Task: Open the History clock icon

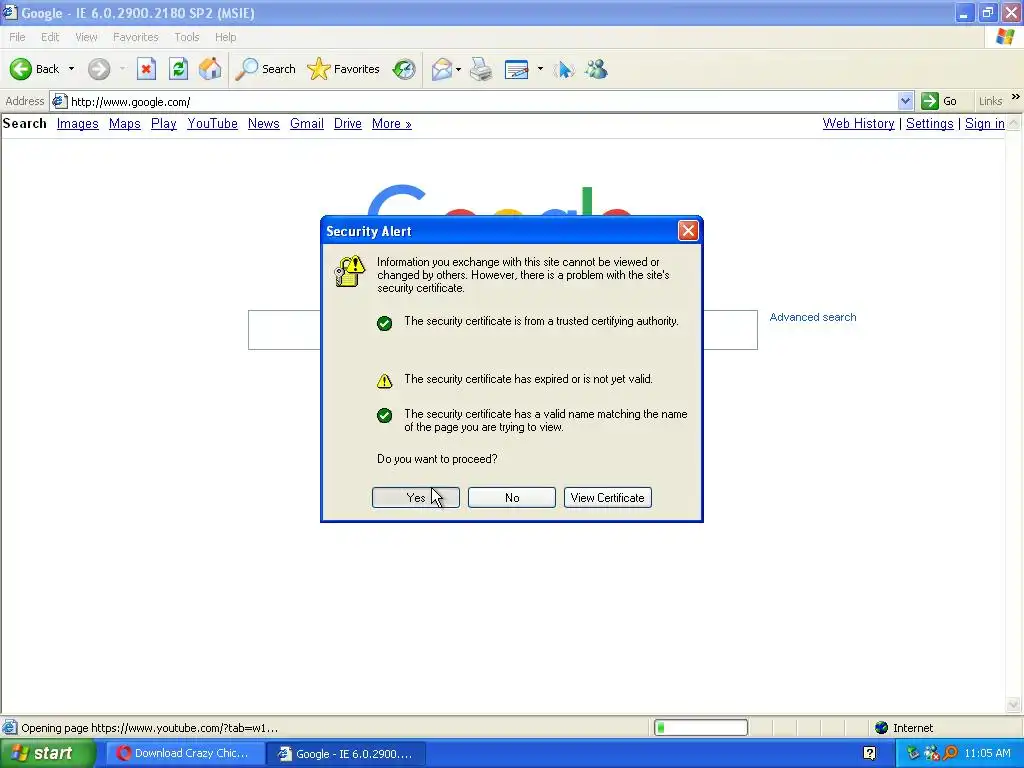Action: point(404,69)
